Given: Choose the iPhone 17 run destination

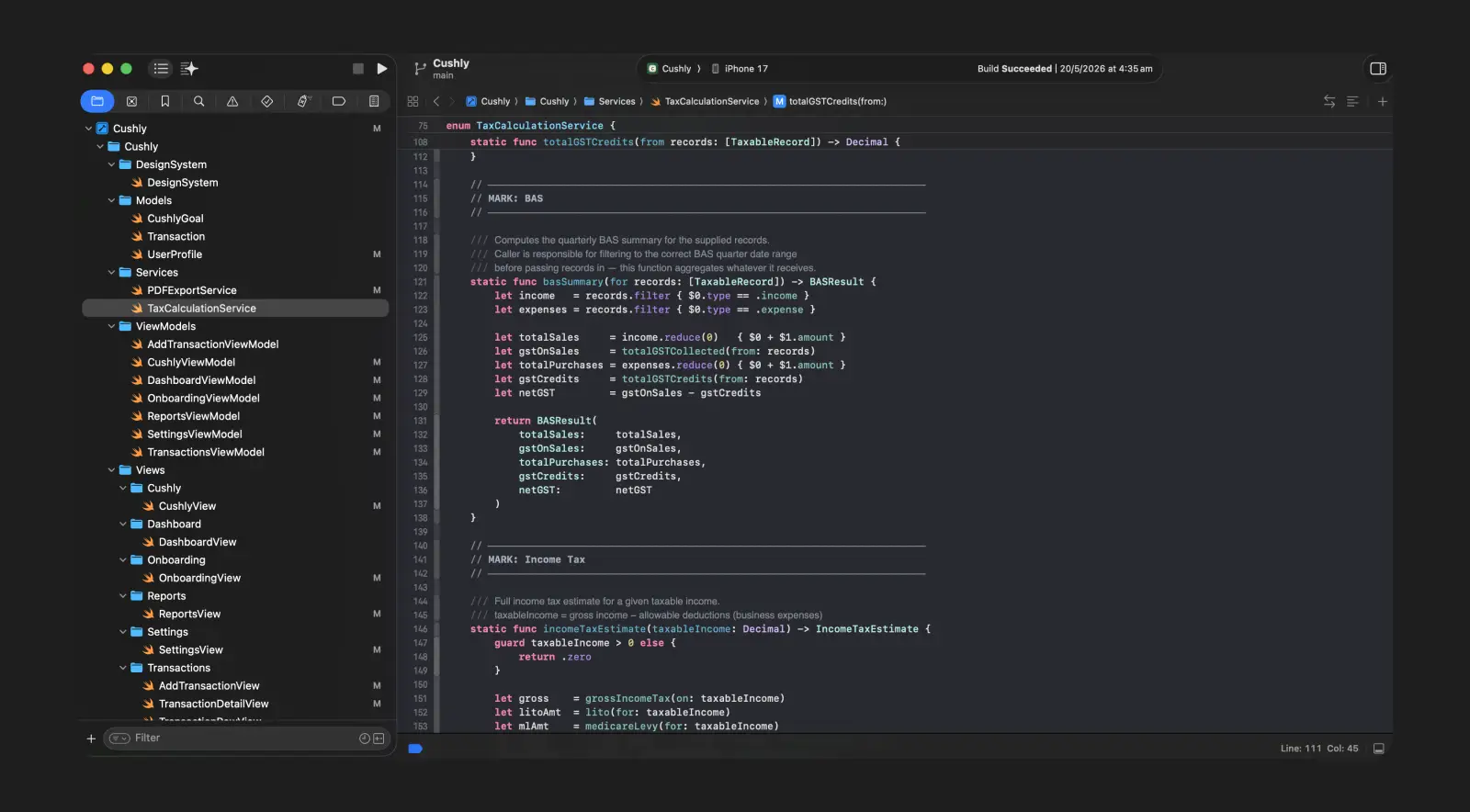Looking at the screenshot, I should tap(741, 69).
